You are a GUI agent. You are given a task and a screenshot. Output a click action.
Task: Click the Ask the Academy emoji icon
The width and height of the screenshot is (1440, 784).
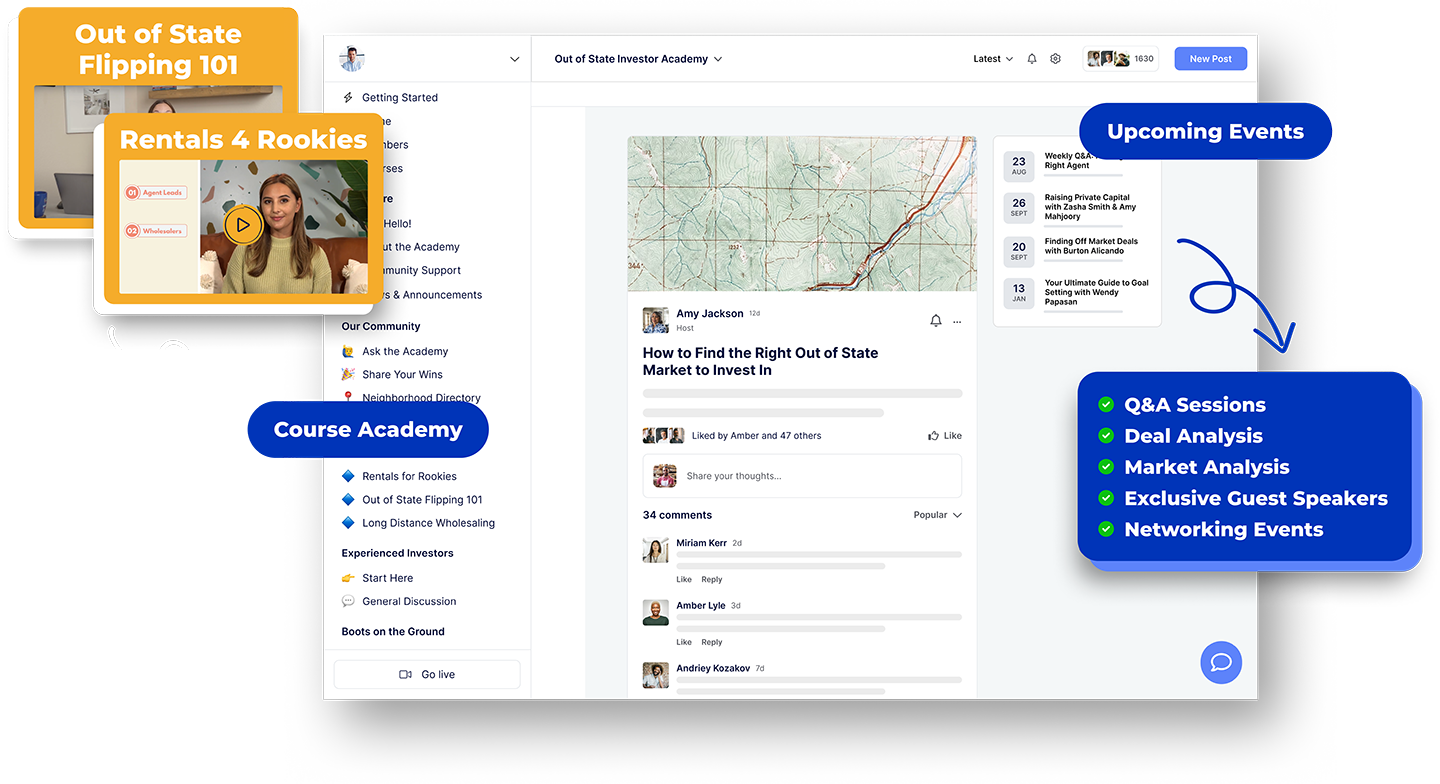click(x=348, y=351)
